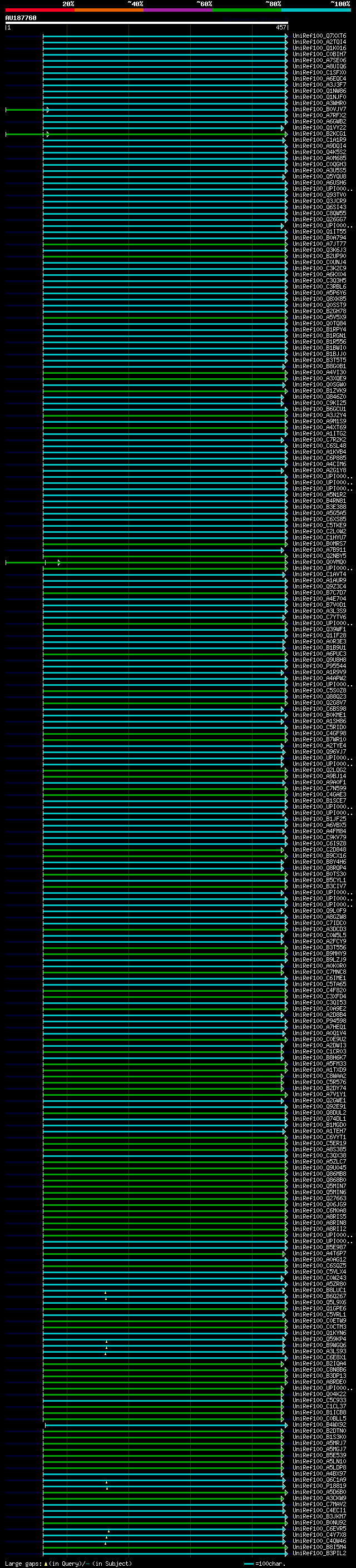356x1568 pixels.
Task: Select hit label UniRef100_C6BS98
Action: [x=319, y=709]
